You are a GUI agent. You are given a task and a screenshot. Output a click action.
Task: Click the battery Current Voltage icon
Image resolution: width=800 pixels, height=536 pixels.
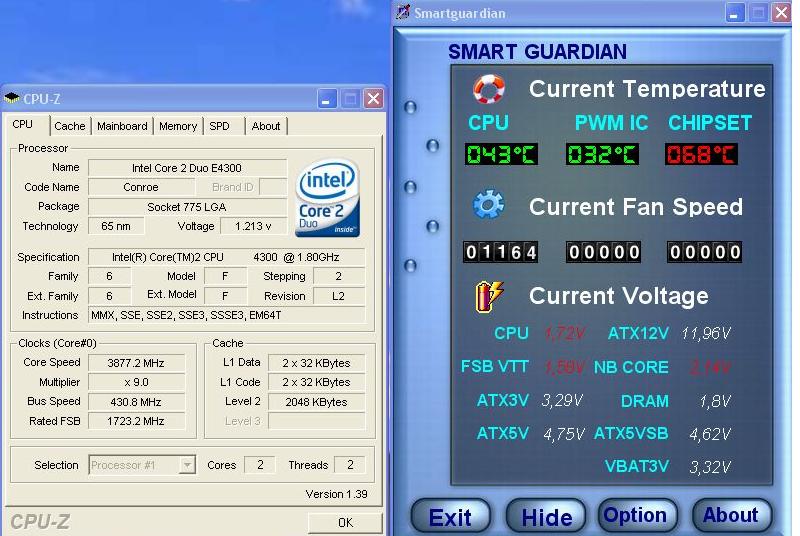tap(489, 296)
